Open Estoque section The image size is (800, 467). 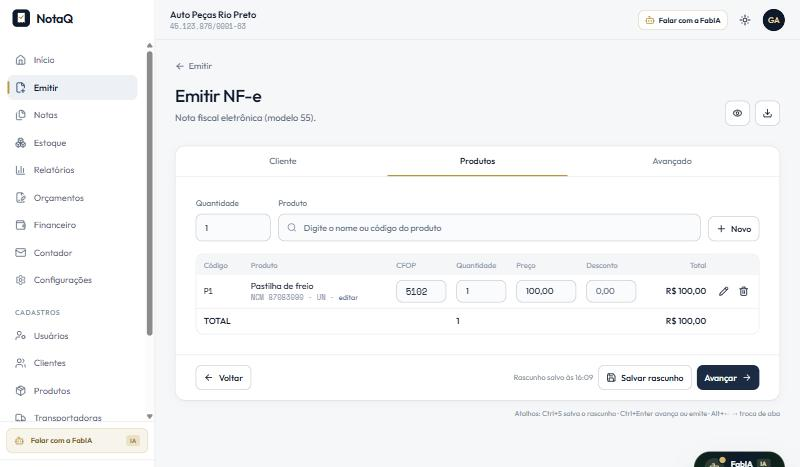pos(72,143)
